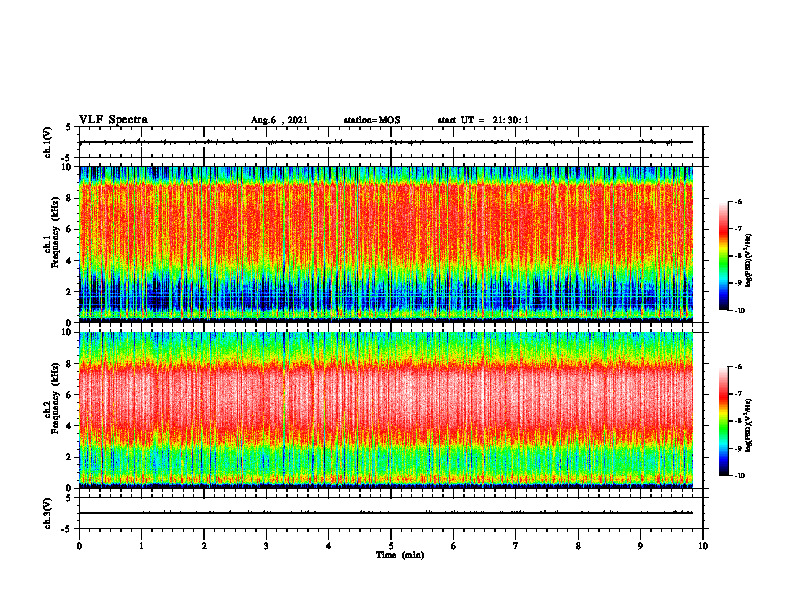Click time axis tick label "6"
The image size is (792, 612).
click(454, 546)
